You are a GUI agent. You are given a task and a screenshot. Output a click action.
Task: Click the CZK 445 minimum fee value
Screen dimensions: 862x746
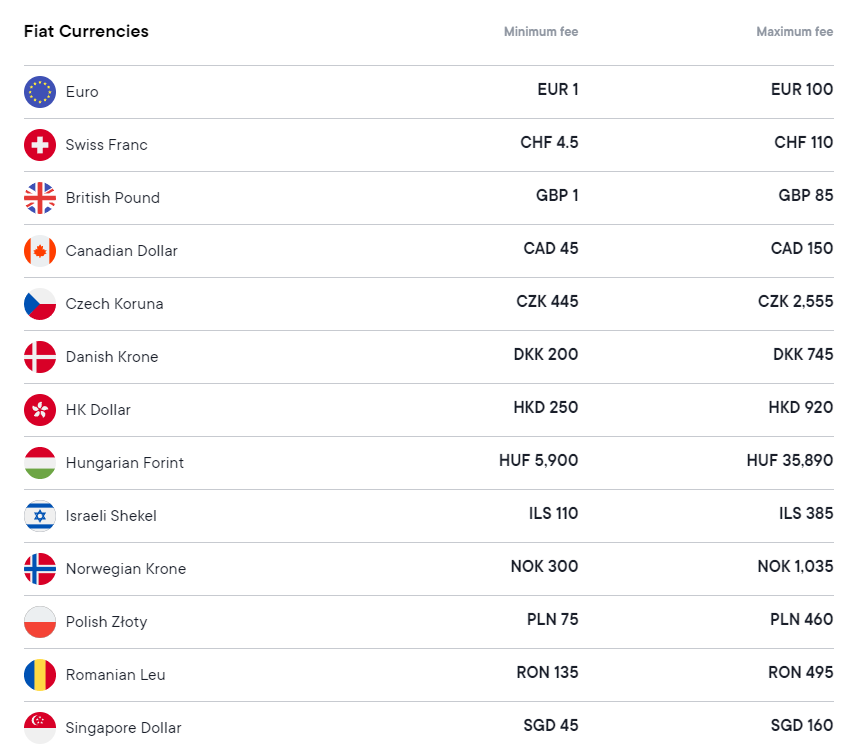click(x=547, y=302)
